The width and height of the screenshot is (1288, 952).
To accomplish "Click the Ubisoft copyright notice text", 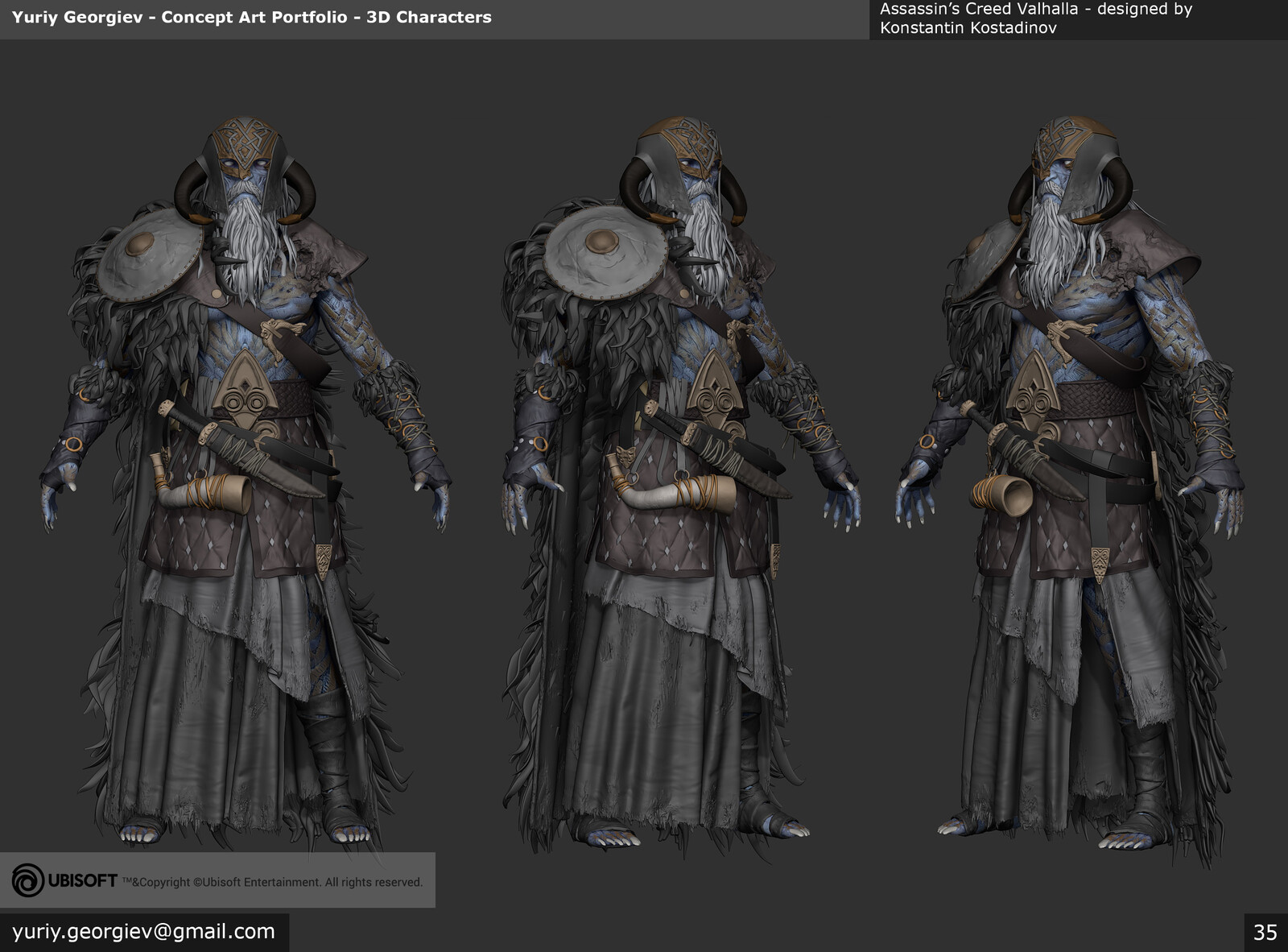I will pos(272,882).
